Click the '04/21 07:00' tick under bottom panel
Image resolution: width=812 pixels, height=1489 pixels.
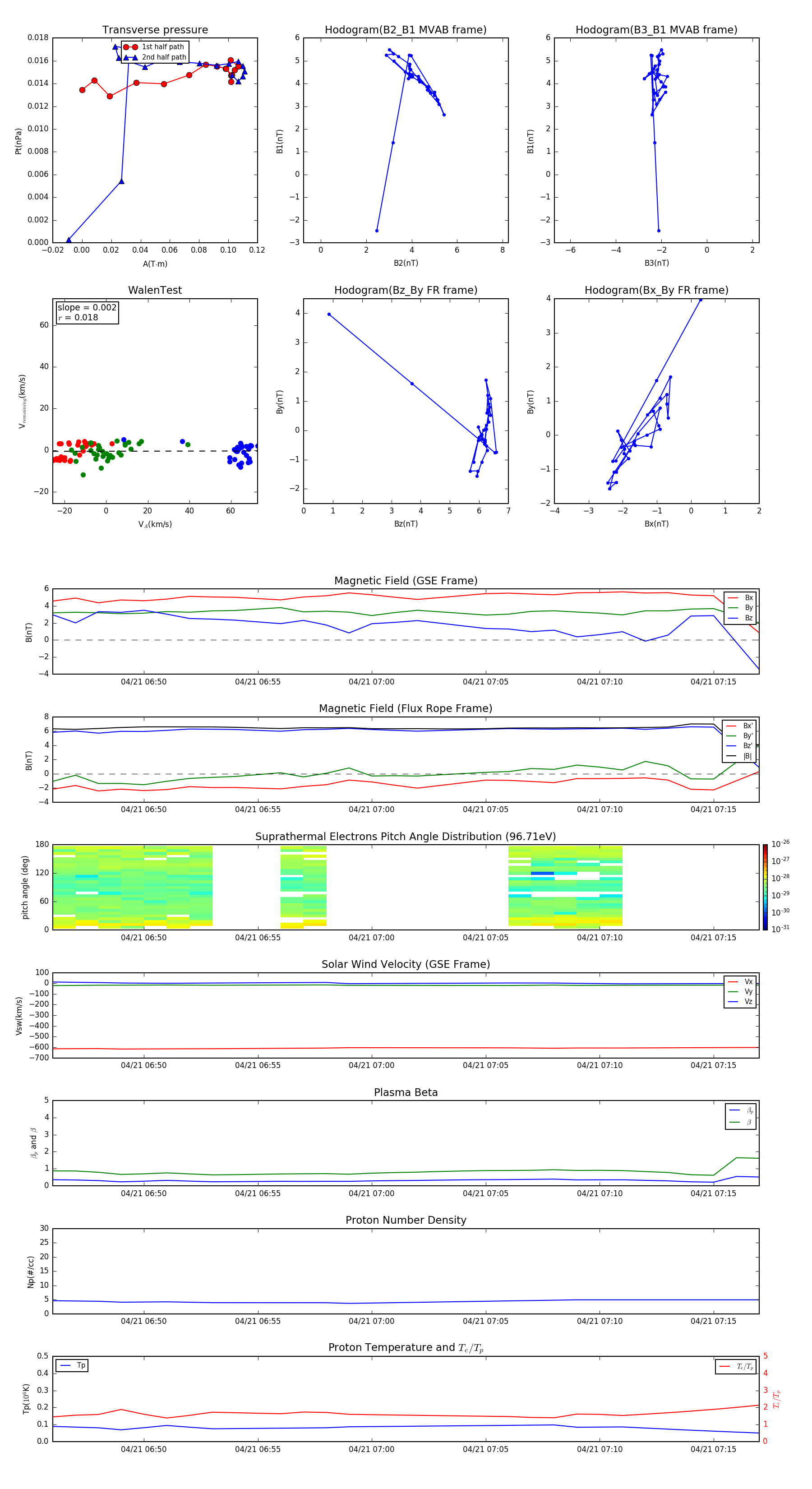pos(372,1449)
